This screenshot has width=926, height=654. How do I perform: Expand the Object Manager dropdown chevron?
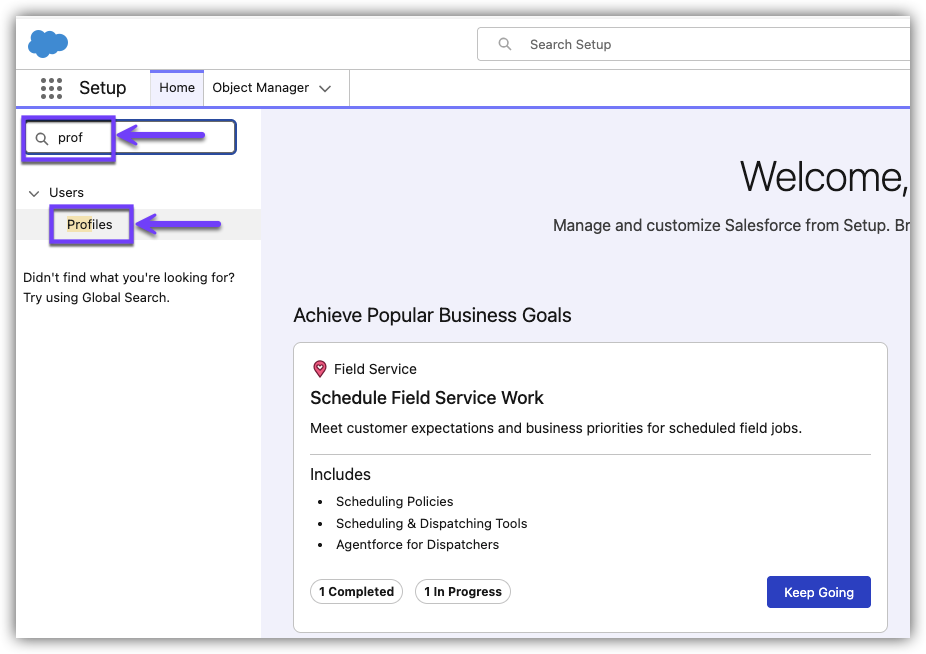[x=325, y=89]
